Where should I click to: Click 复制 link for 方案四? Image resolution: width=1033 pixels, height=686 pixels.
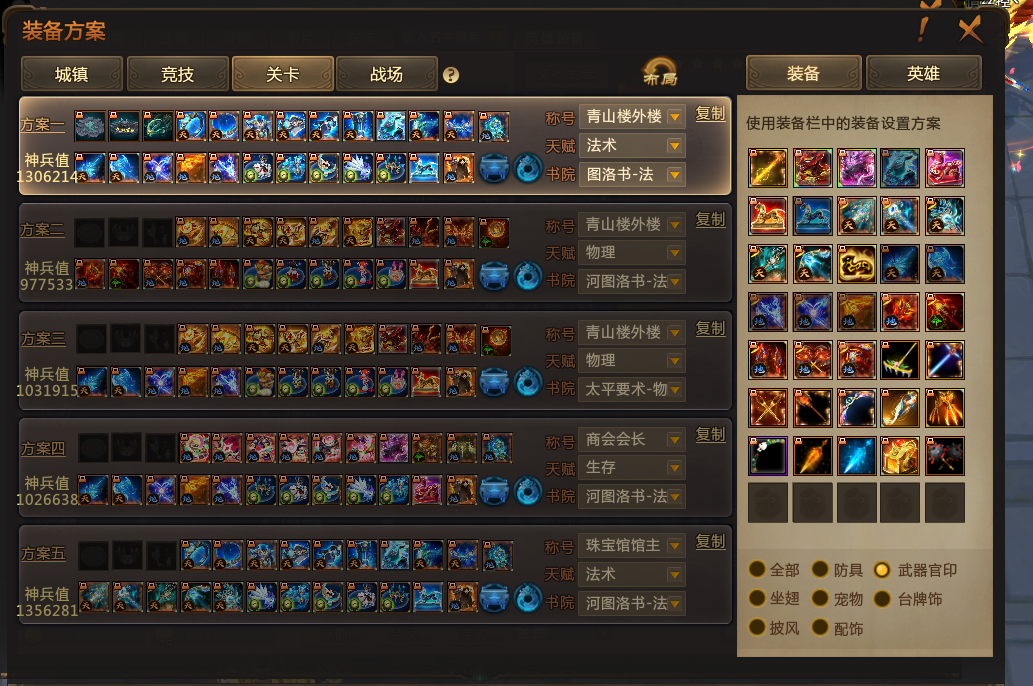click(710, 435)
